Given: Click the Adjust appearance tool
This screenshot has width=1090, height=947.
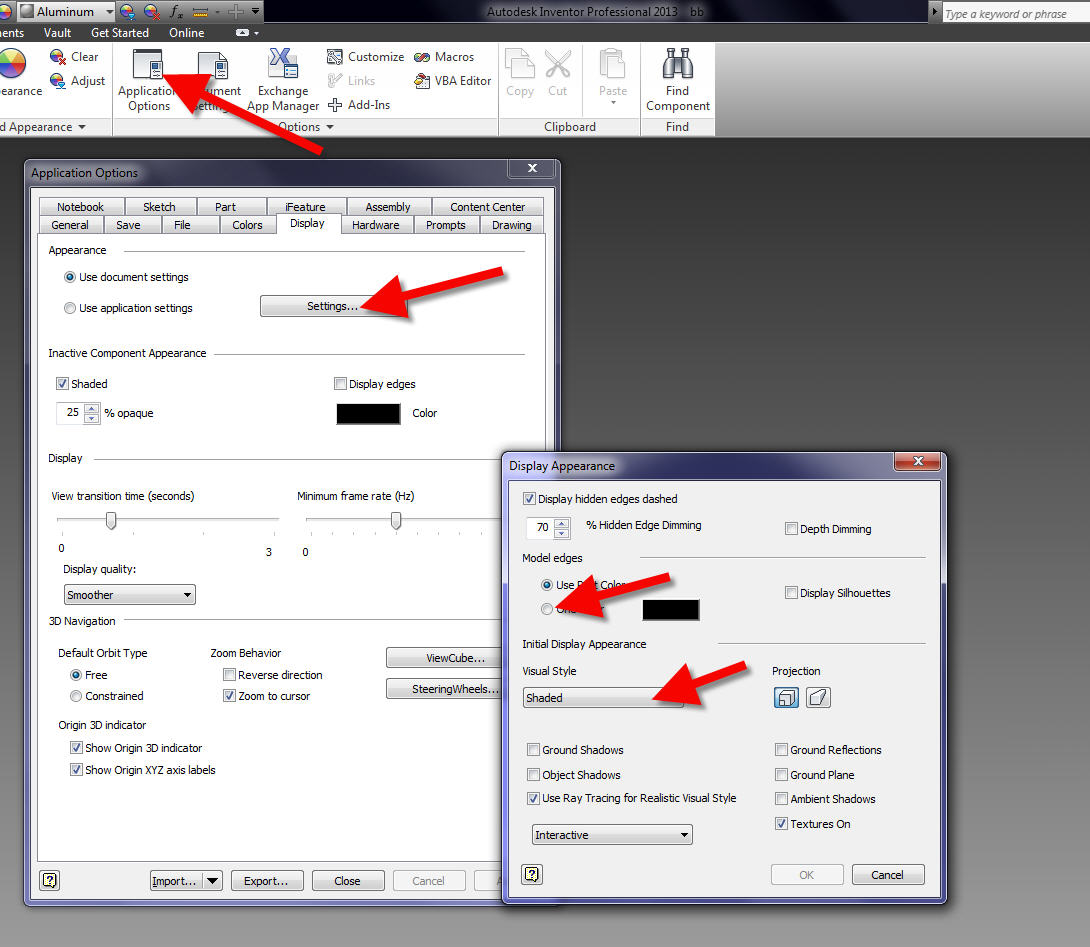Looking at the screenshot, I should pos(77,81).
